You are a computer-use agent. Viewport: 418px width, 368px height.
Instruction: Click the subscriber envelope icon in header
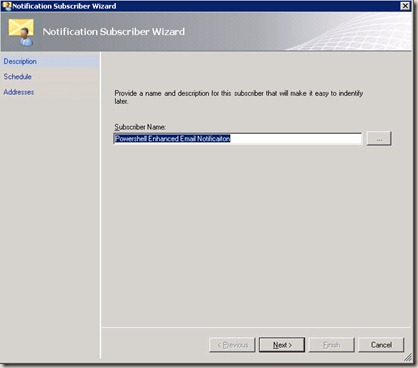21,32
